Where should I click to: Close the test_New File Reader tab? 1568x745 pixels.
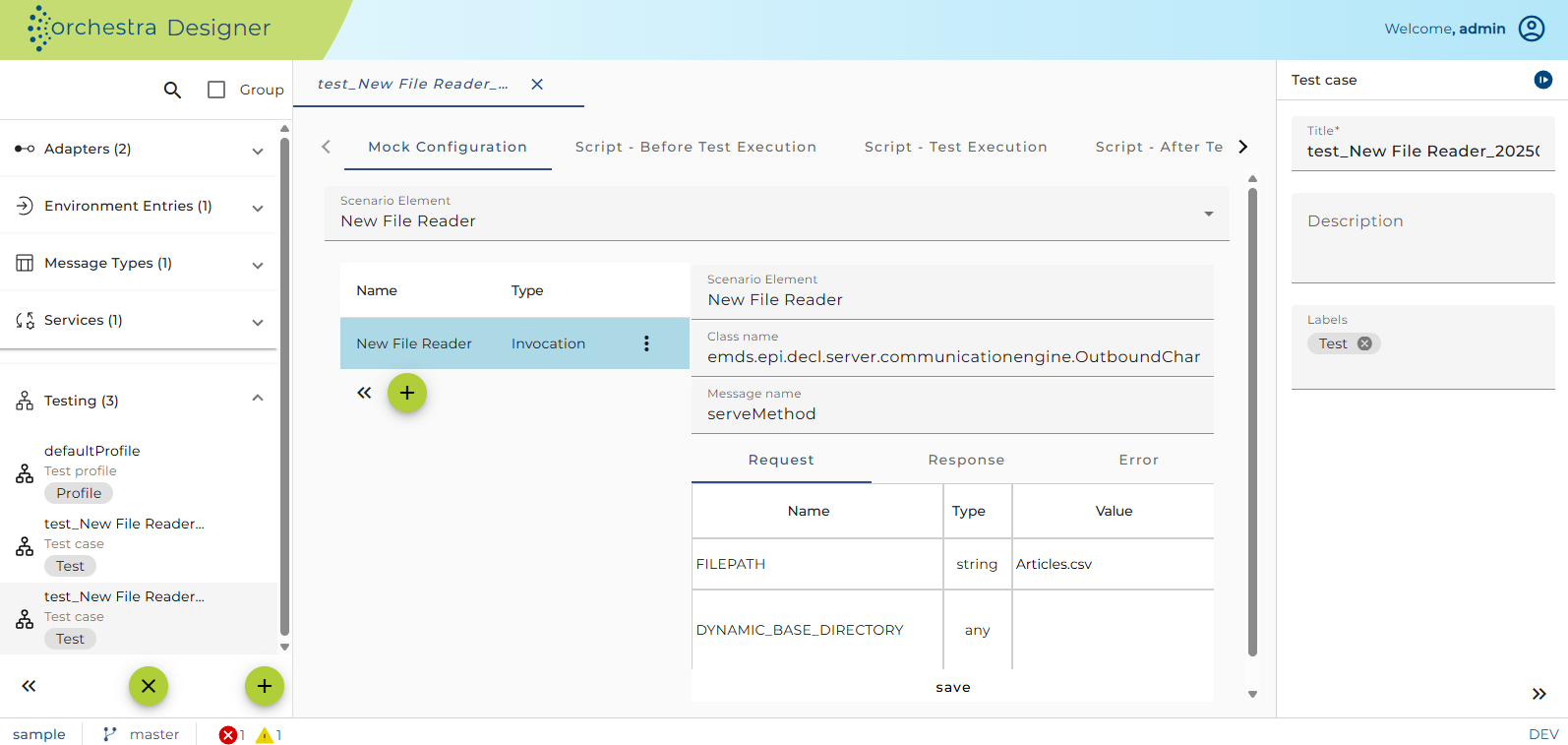pyautogui.click(x=537, y=84)
